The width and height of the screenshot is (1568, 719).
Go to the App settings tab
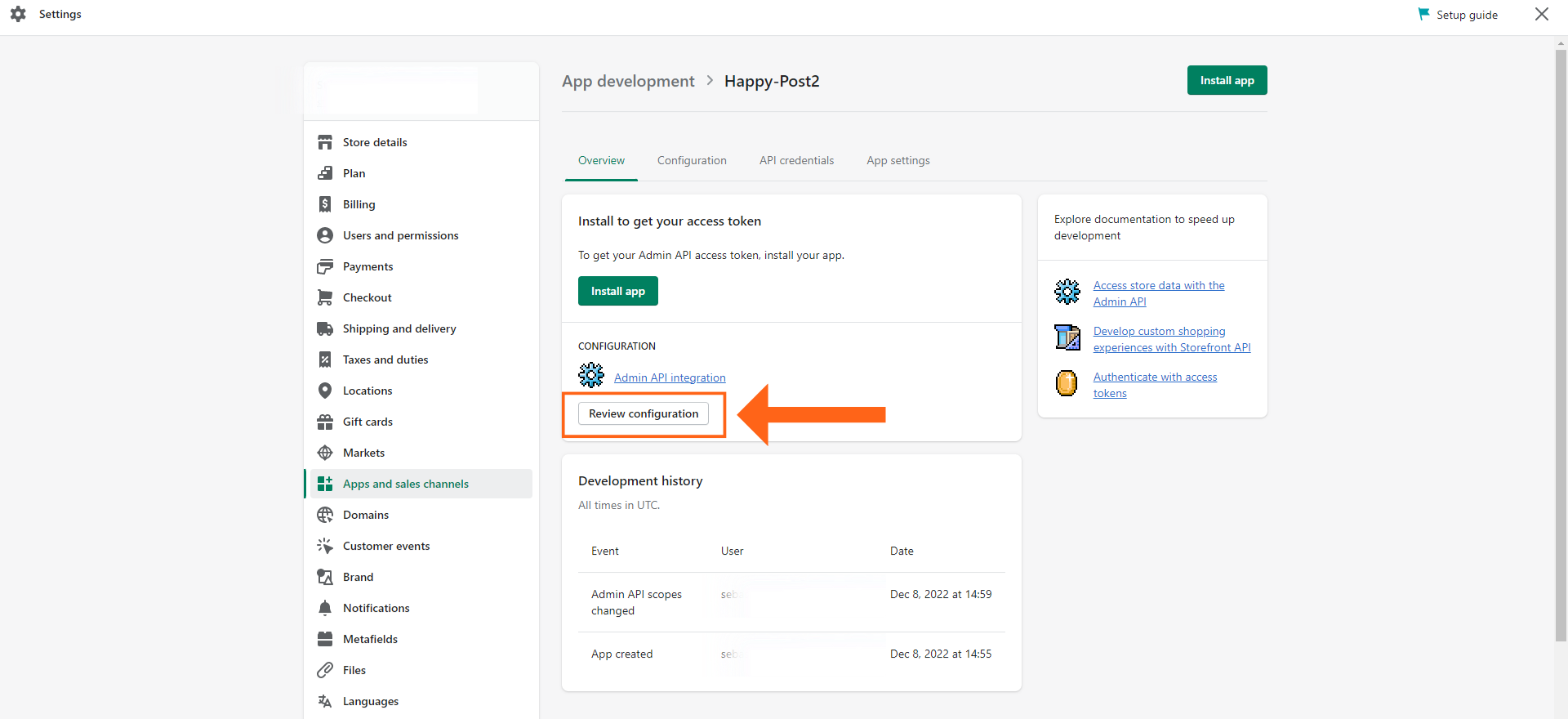click(x=898, y=161)
